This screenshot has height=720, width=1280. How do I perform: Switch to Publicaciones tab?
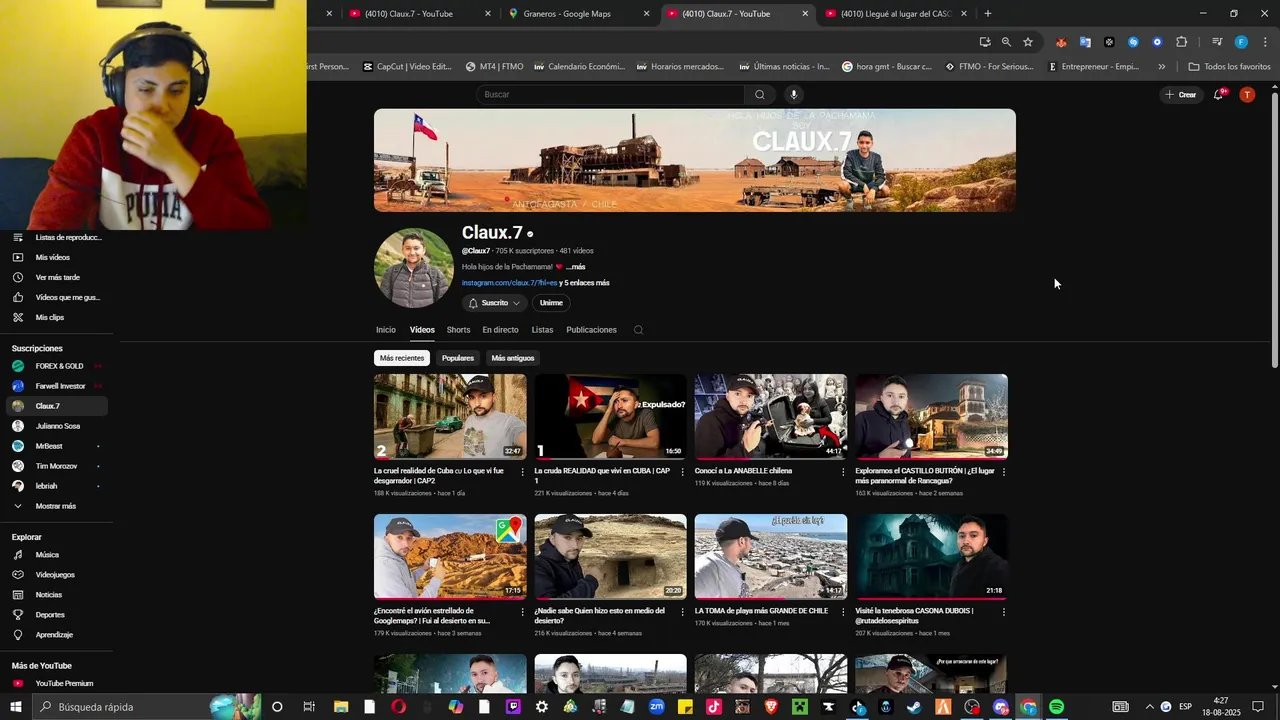[x=591, y=330]
